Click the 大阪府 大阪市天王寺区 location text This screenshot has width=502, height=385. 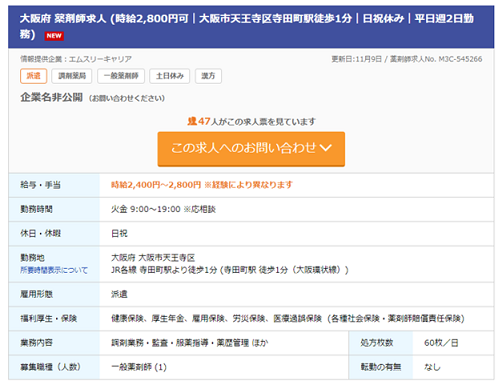(x=153, y=258)
